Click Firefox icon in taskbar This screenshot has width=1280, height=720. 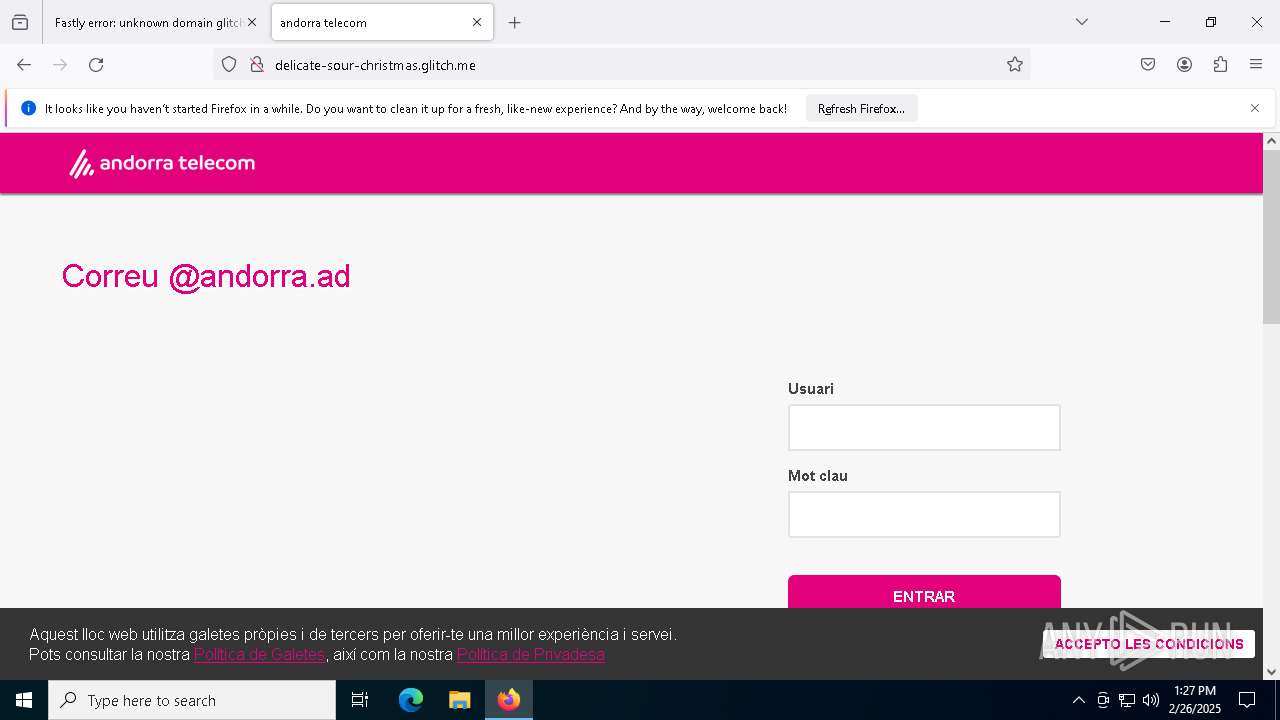click(x=509, y=700)
